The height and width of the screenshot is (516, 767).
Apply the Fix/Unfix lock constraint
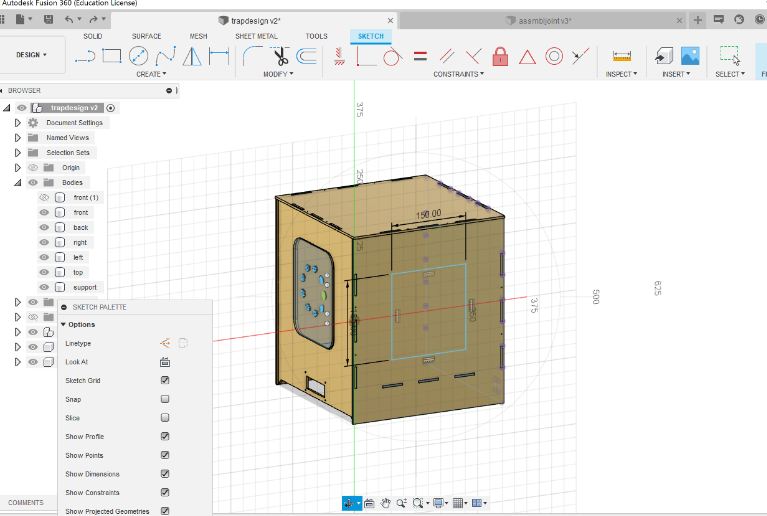click(x=500, y=56)
